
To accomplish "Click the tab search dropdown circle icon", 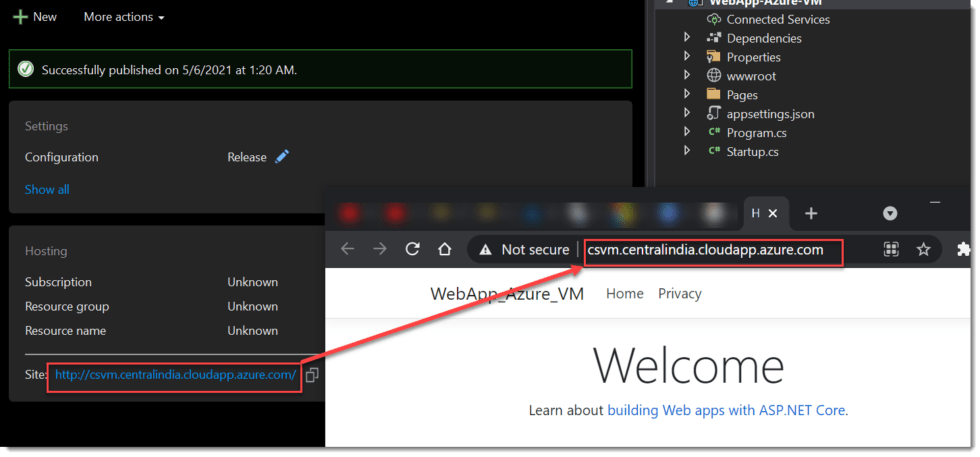I will [890, 214].
